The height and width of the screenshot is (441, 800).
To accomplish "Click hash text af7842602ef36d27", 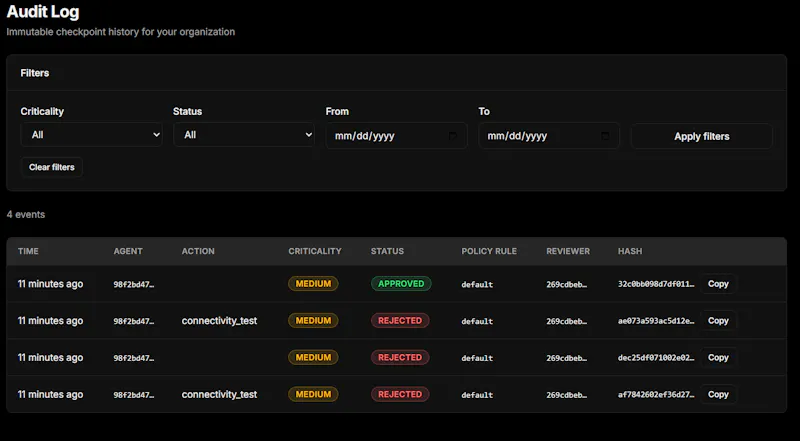I will point(656,395).
